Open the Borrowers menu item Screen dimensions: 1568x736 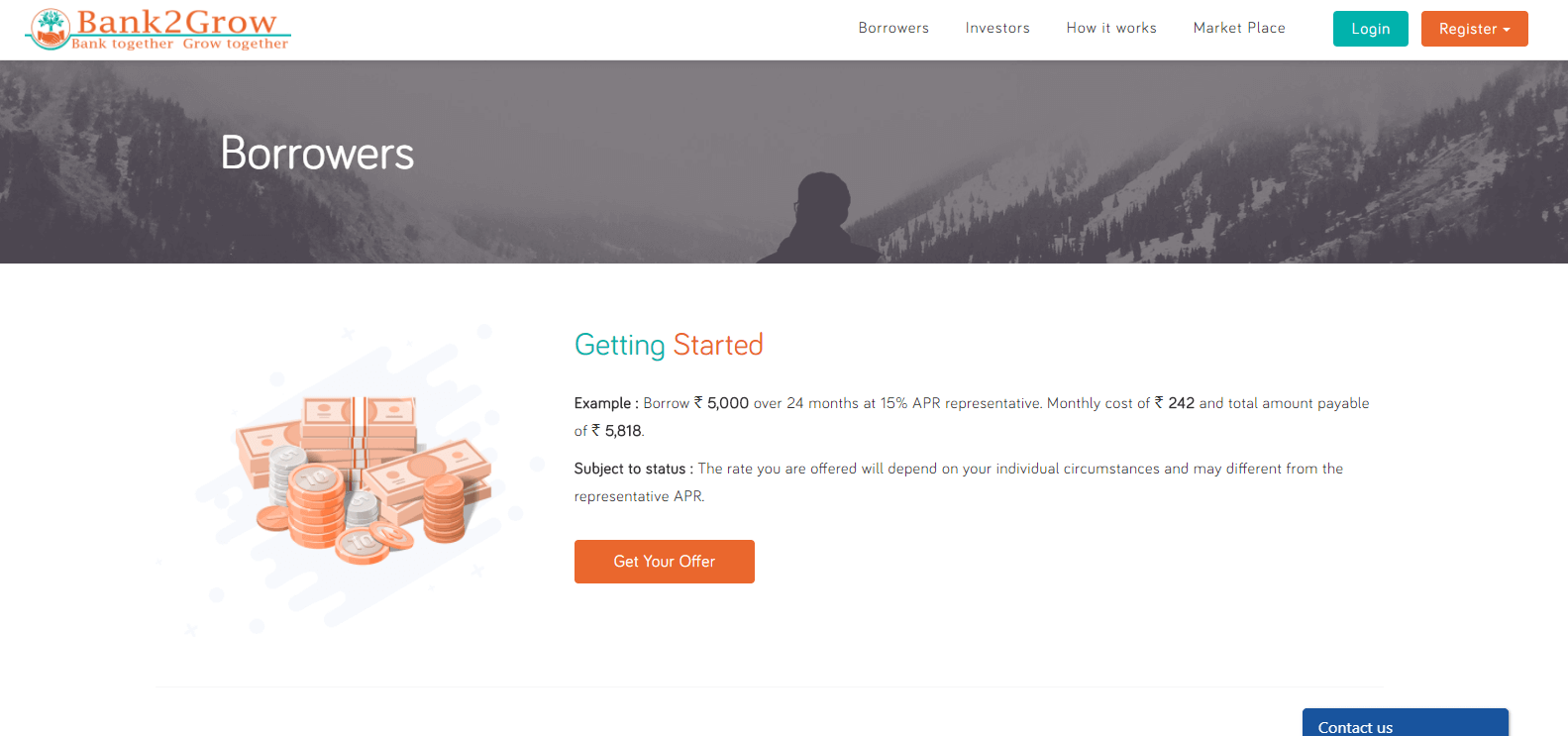tap(893, 28)
